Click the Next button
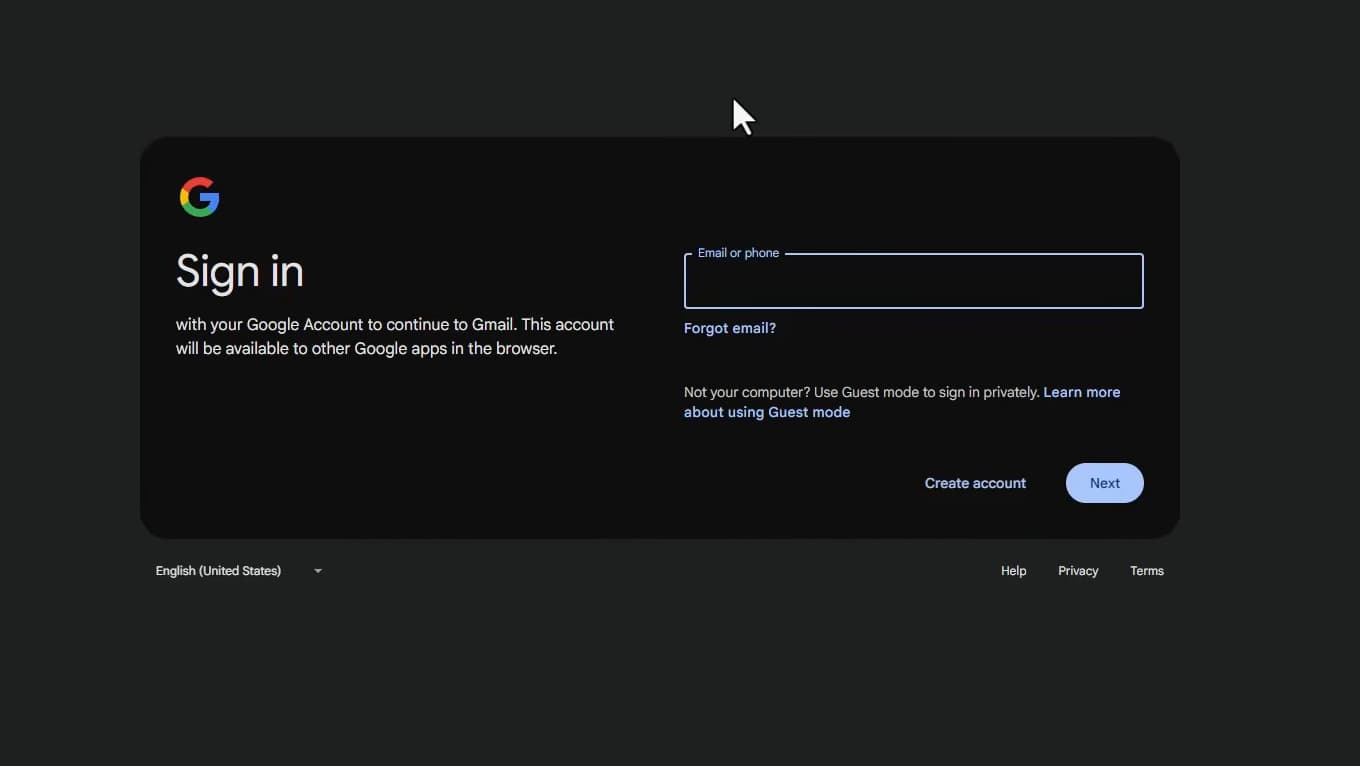1360x766 pixels. [1104, 483]
